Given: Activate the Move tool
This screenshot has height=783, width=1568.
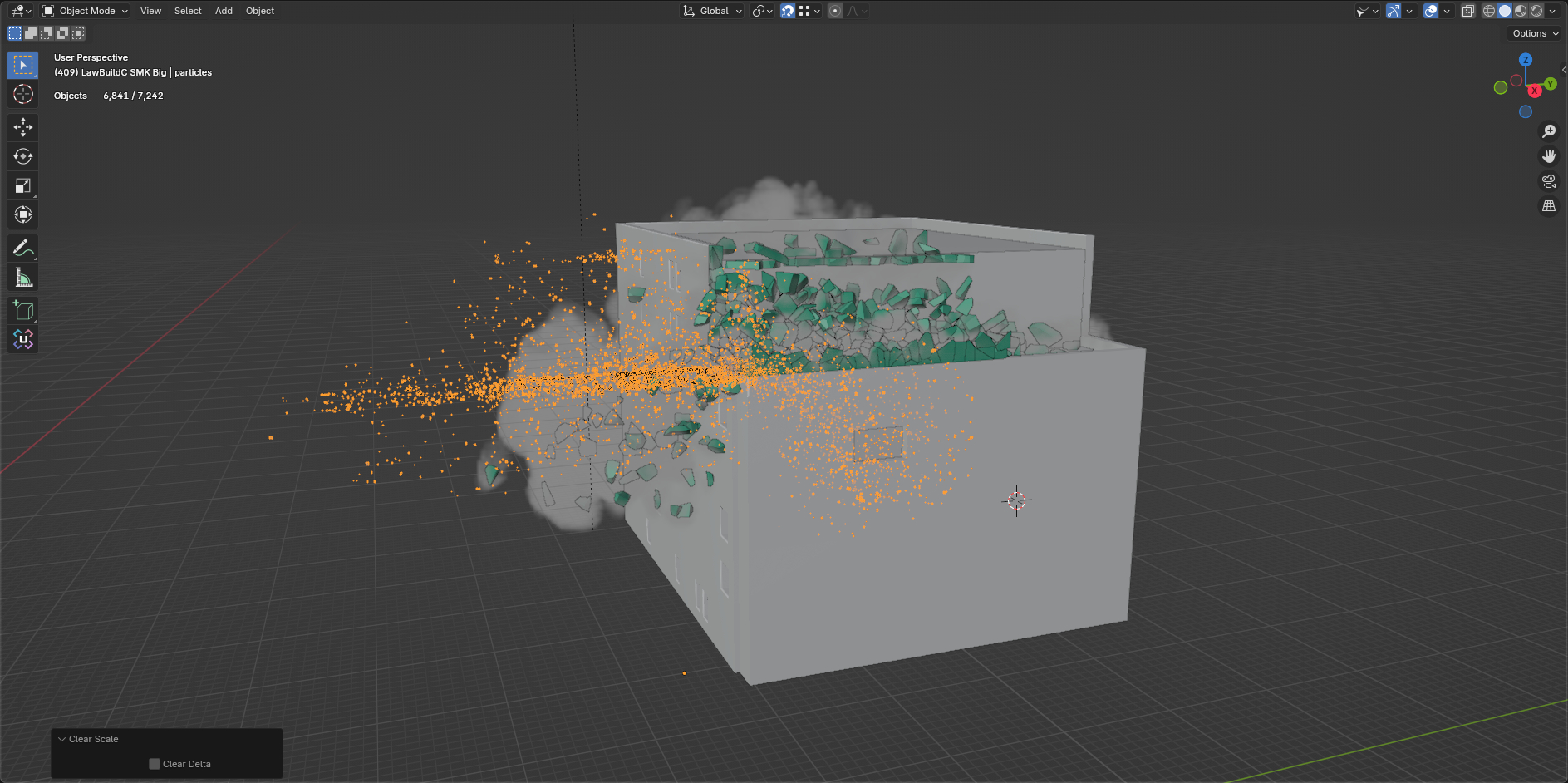Looking at the screenshot, I should pyautogui.click(x=23, y=127).
